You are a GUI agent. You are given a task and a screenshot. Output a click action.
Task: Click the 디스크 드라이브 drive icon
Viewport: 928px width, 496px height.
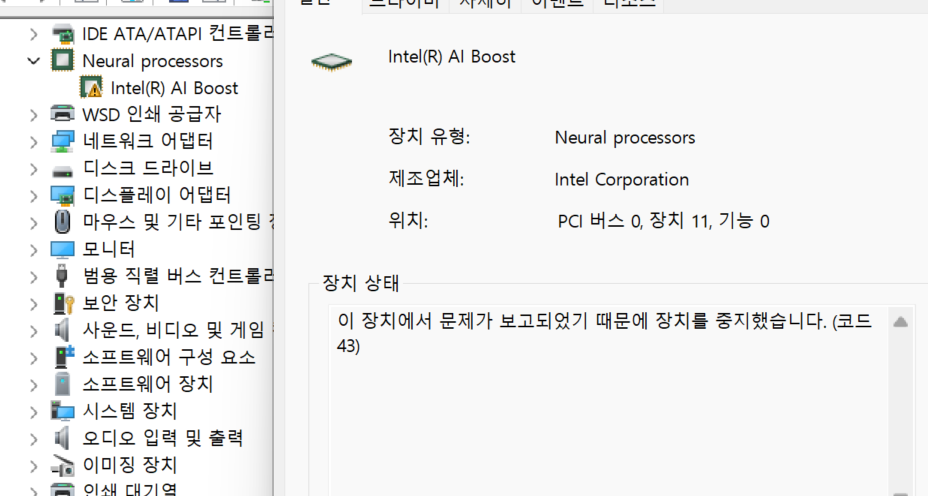click(x=63, y=172)
